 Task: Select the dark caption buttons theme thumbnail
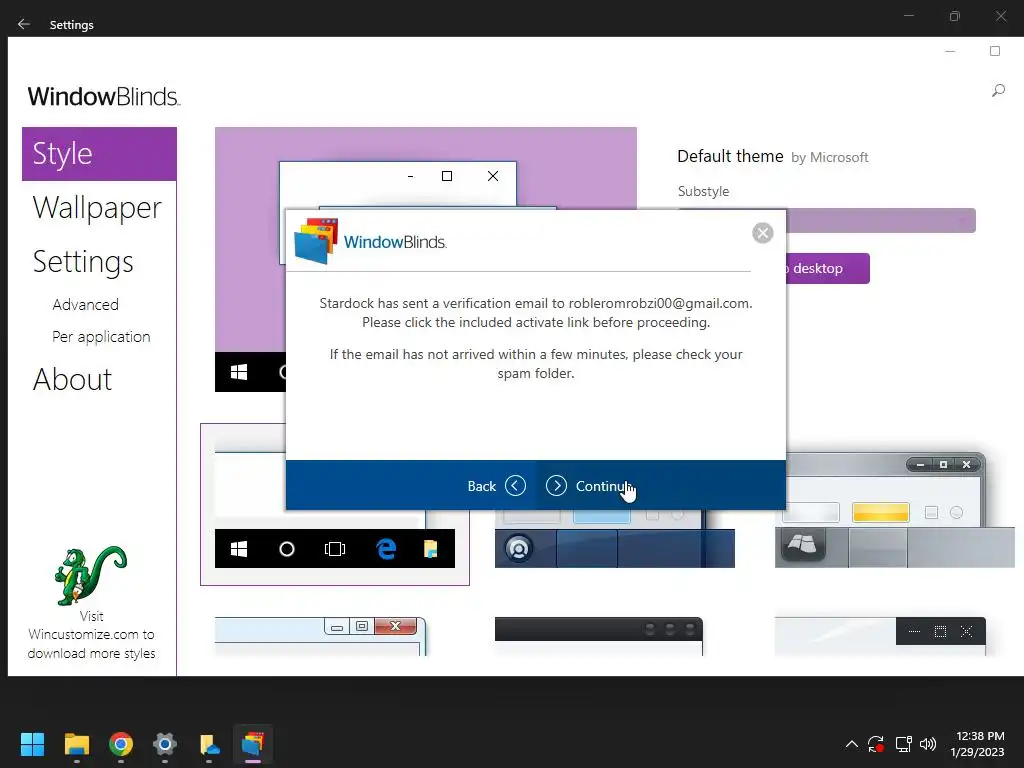pos(880,634)
